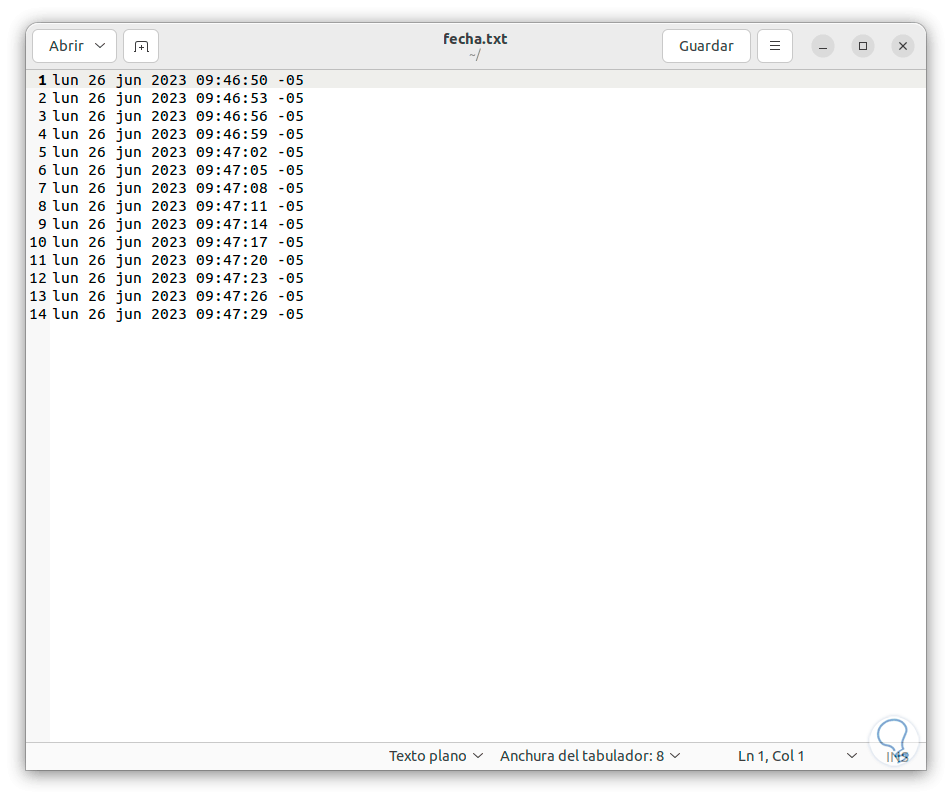952x799 pixels.
Task: Click the last line 09:47:29 -05
Action: [x=178, y=314]
